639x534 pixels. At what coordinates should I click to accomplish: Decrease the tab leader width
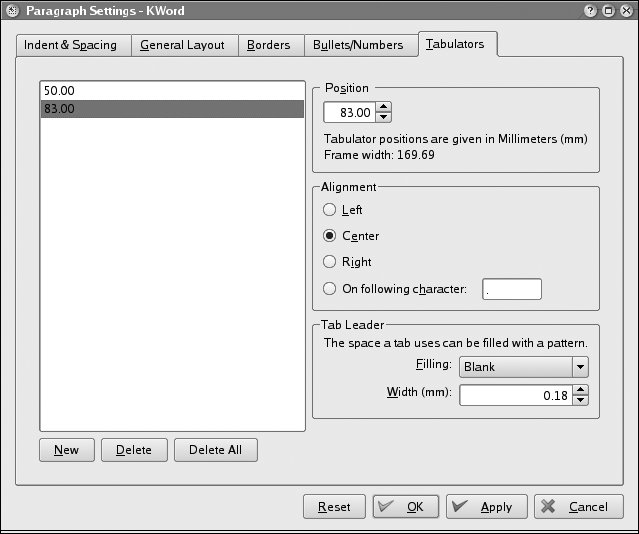pos(580,400)
